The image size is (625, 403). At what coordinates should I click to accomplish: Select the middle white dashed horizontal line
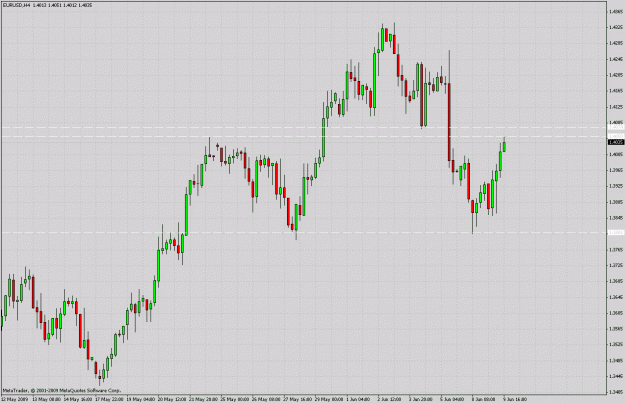(304, 137)
